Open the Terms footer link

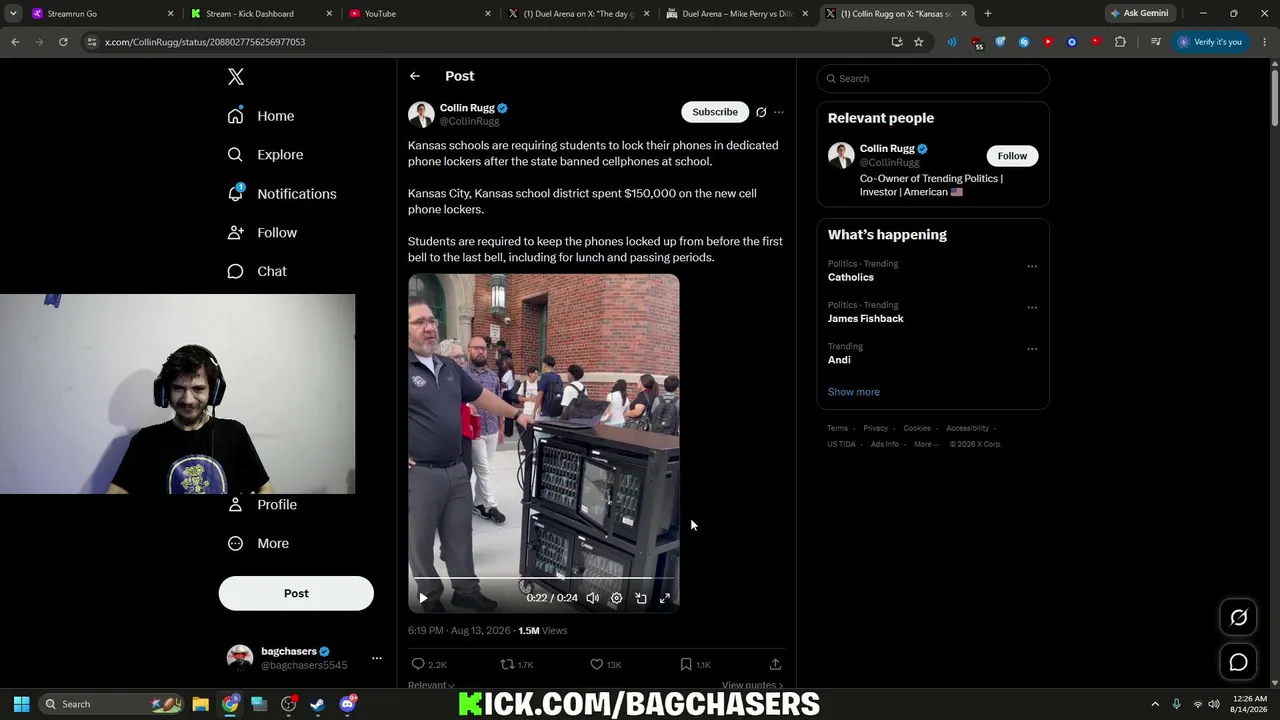(838, 428)
